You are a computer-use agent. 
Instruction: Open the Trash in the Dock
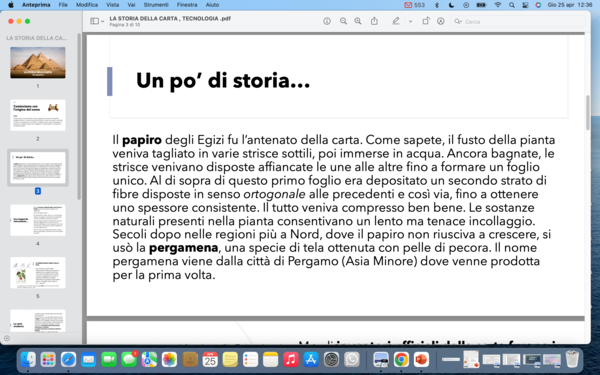click(x=572, y=359)
